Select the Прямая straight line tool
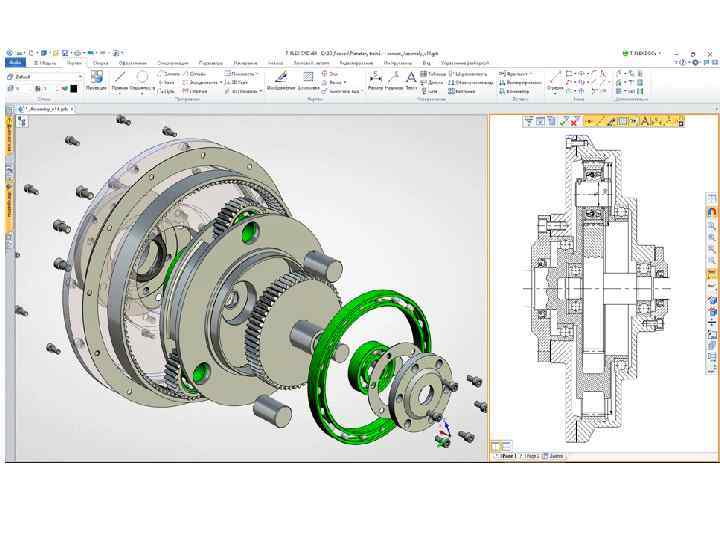Viewport: 720px width, 540px height. pyautogui.click(x=120, y=81)
